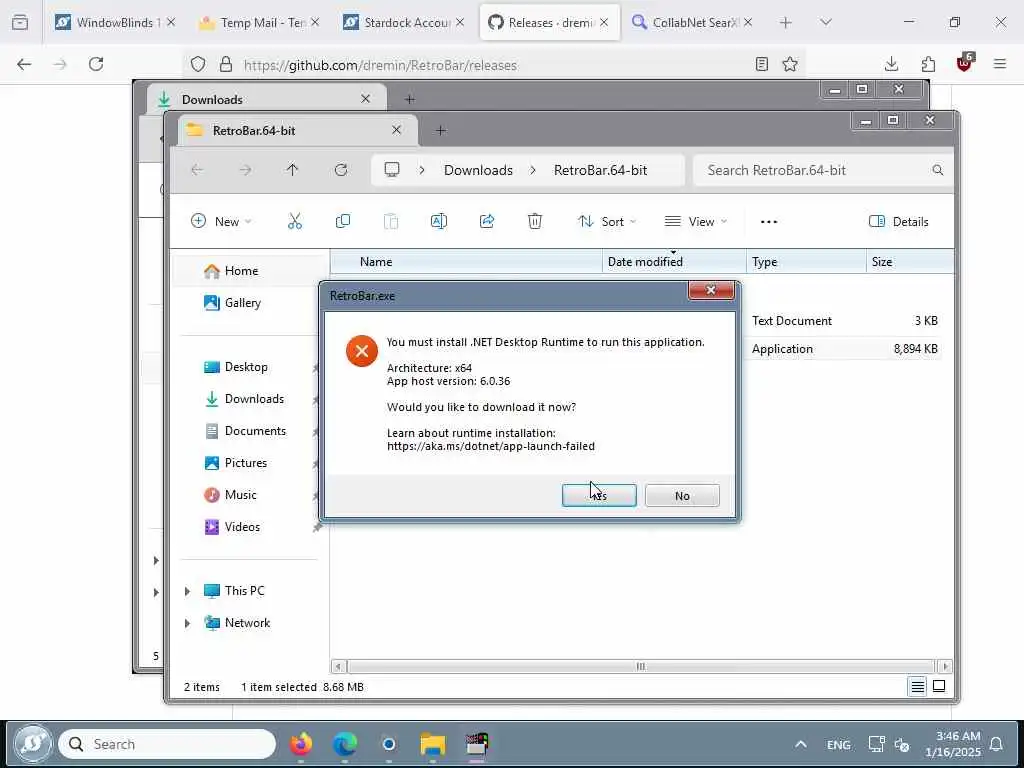
Task: Switch to Temp Mail browser tab
Action: click(x=260, y=22)
